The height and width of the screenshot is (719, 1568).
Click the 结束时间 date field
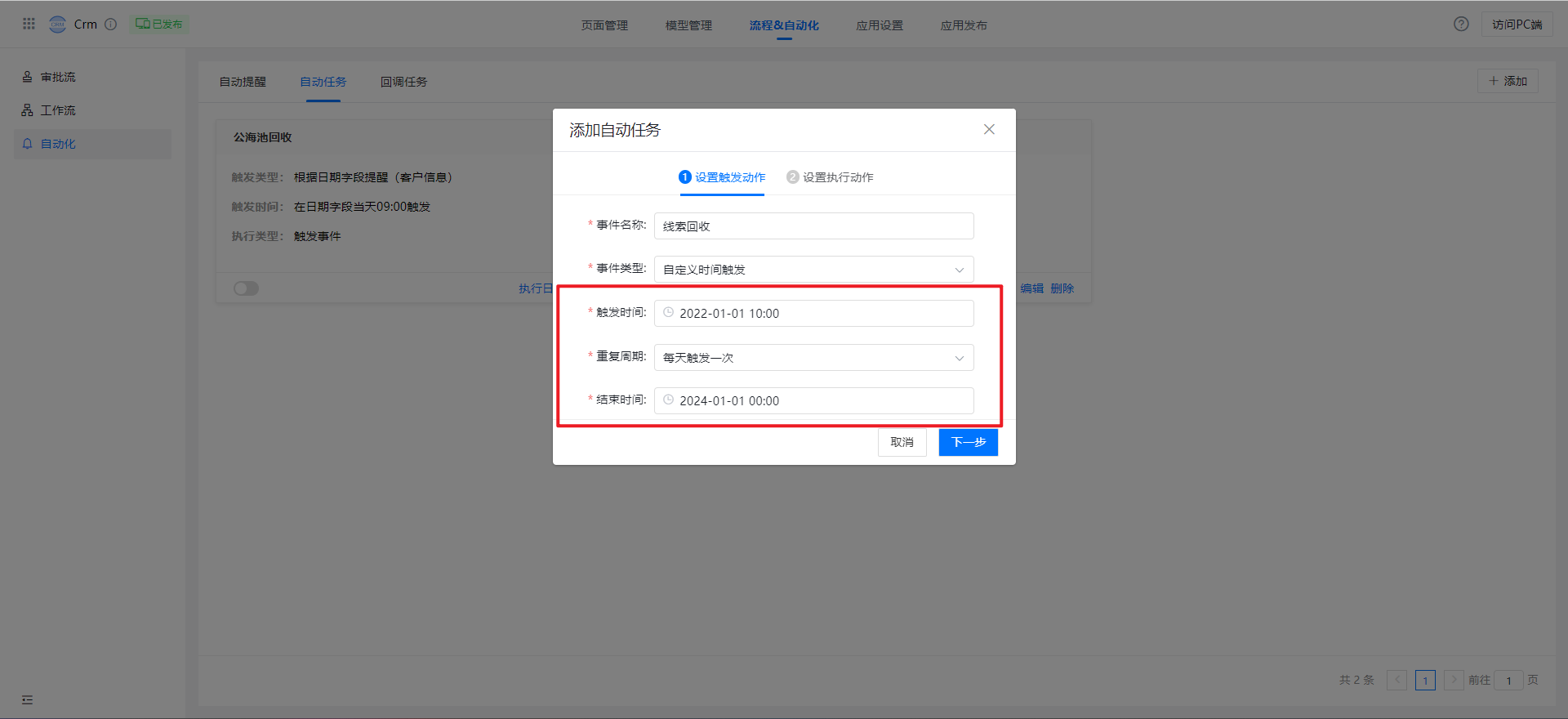pos(813,400)
